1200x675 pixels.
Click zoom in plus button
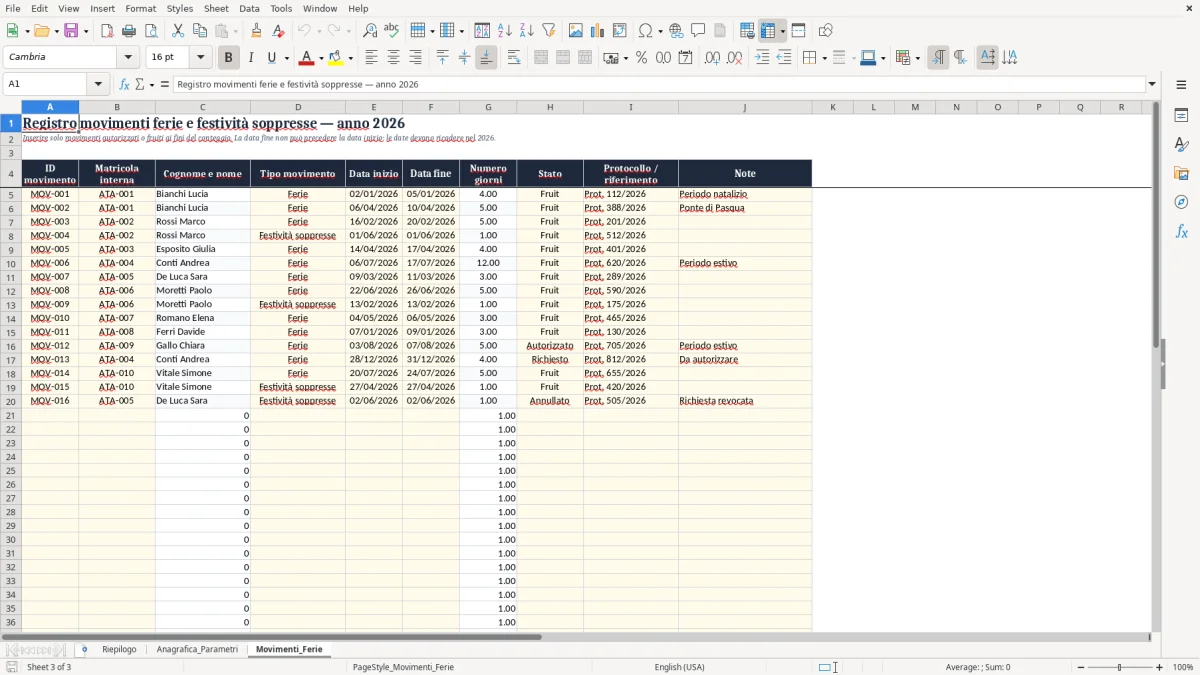[1160, 667]
